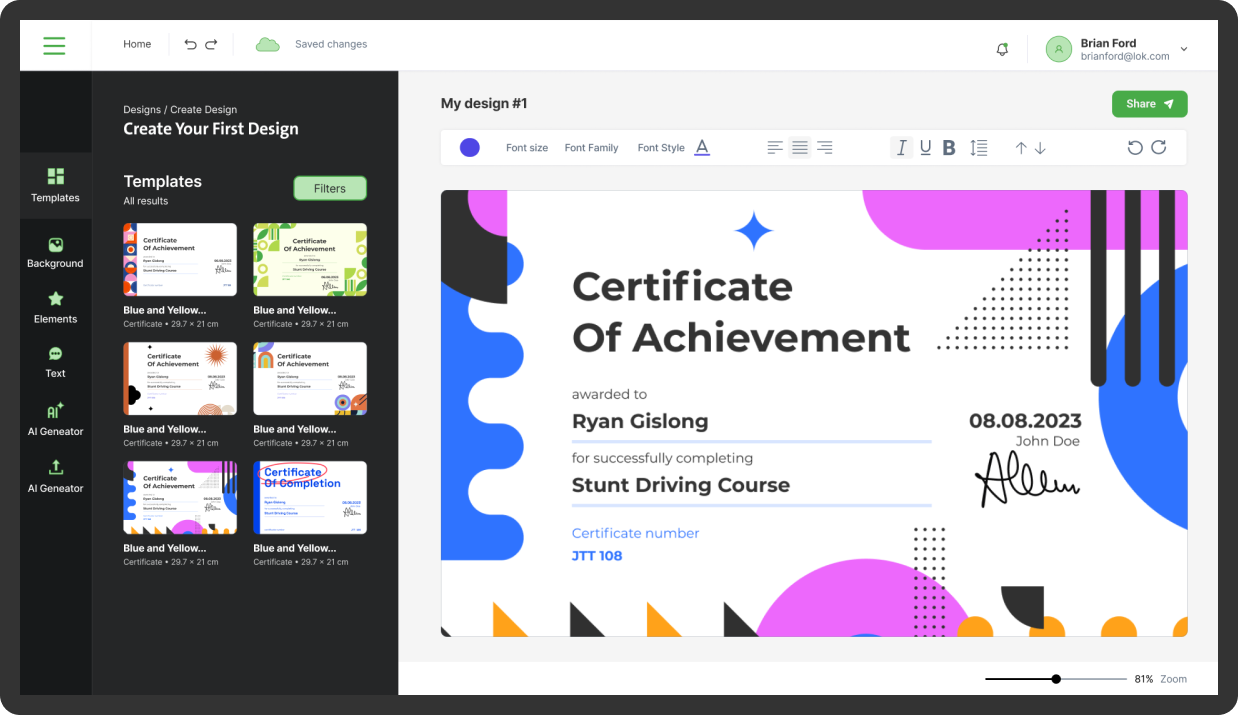This screenshot has height=715, width=1238.
Task: Select the blue-pink certificate template thumbnail
Action: [180, 498]
